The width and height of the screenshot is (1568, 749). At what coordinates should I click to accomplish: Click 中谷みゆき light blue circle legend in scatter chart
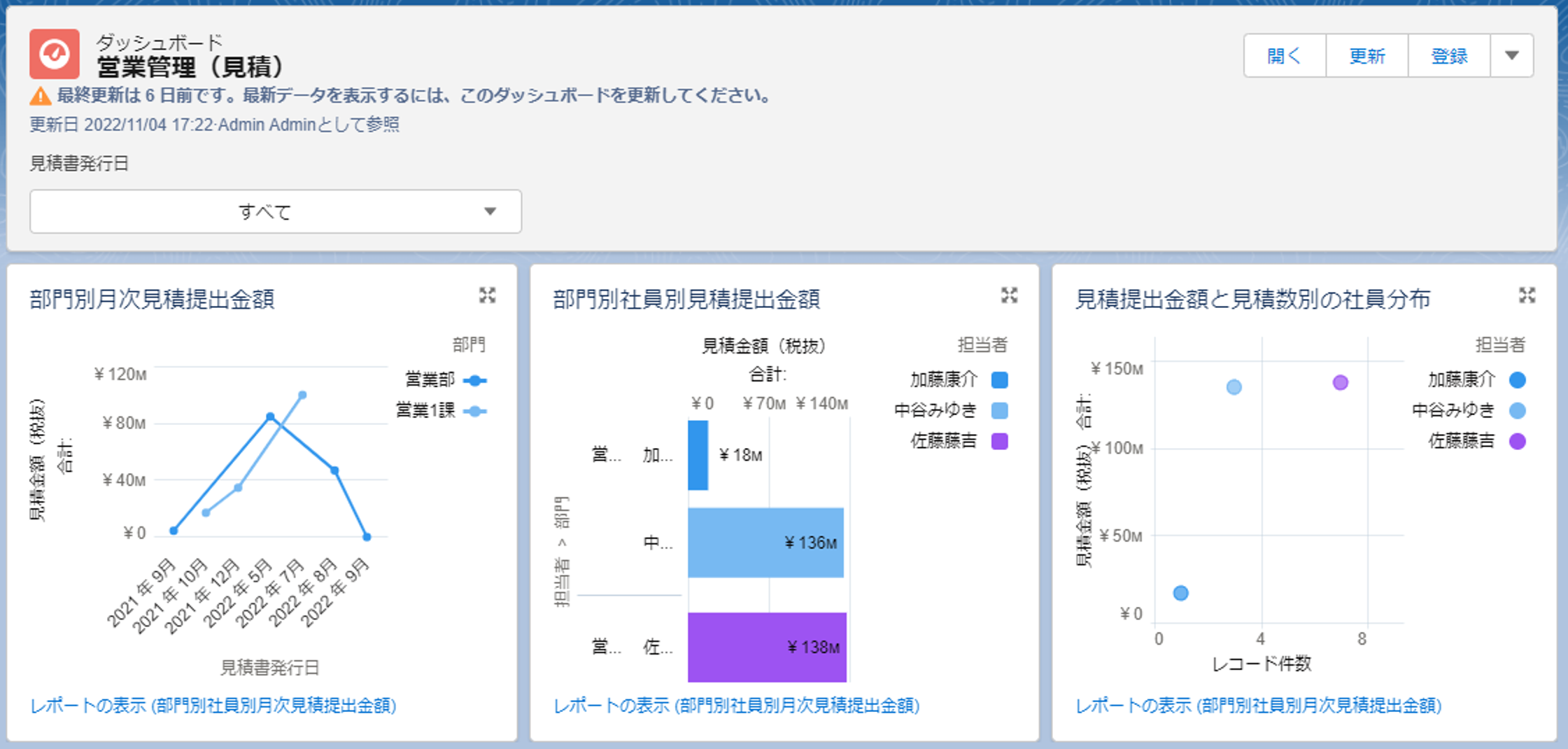1518,410
